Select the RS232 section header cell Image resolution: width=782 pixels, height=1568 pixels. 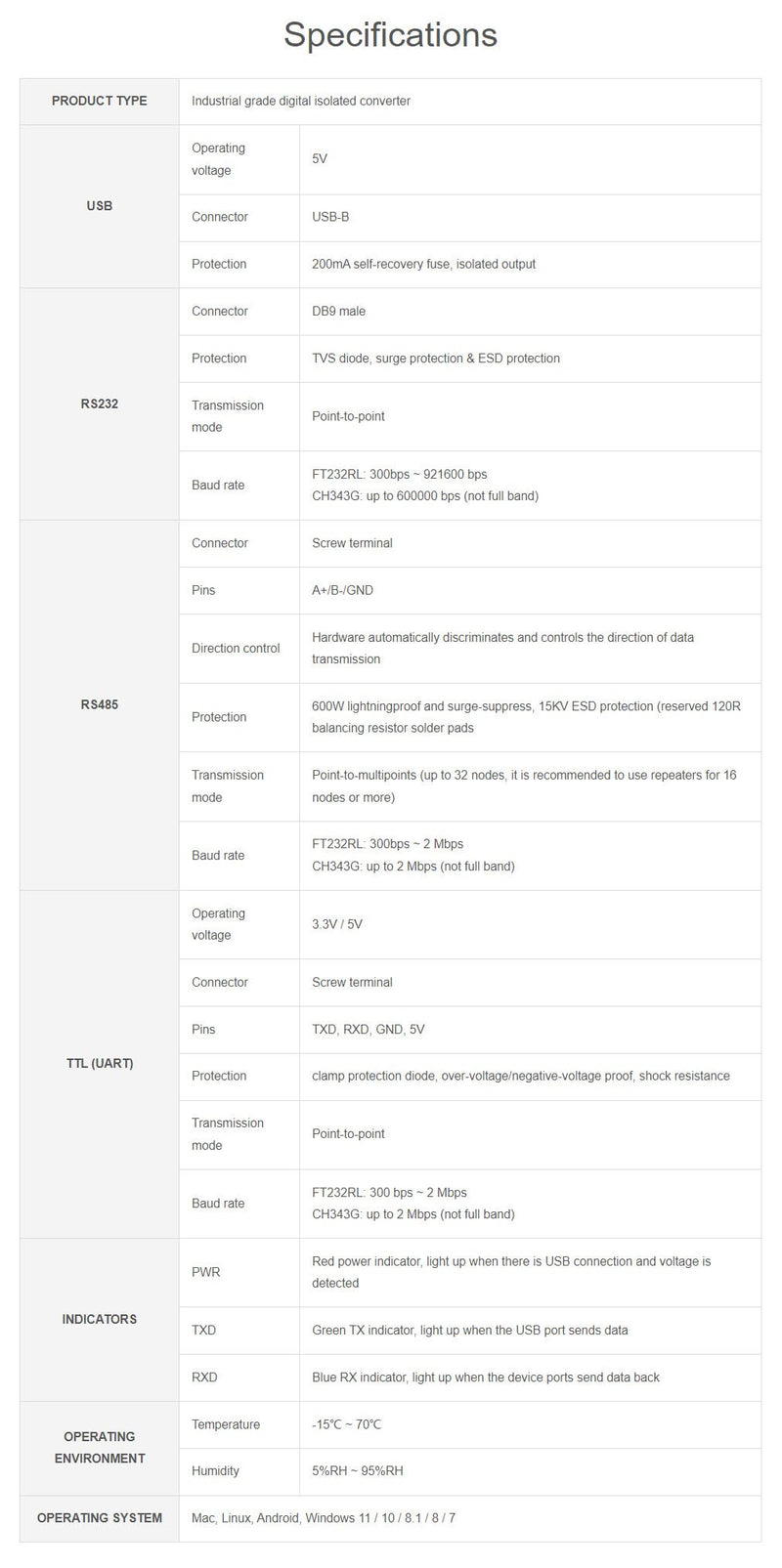[100, 403]
